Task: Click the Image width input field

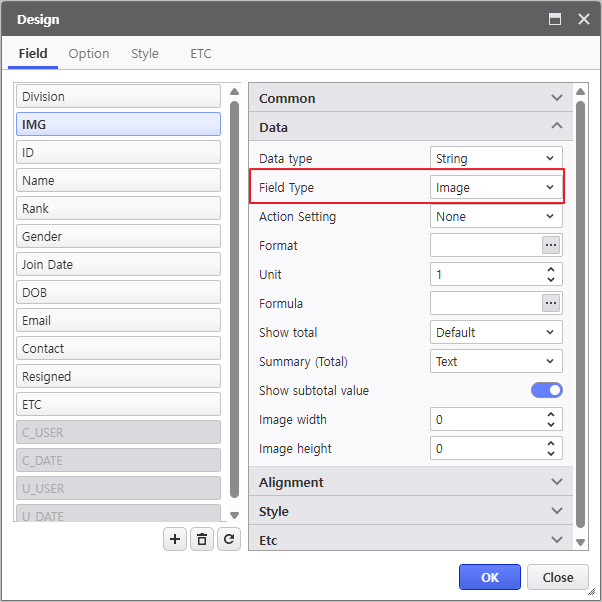Action: pyautogui.click(x=486, y=420)
